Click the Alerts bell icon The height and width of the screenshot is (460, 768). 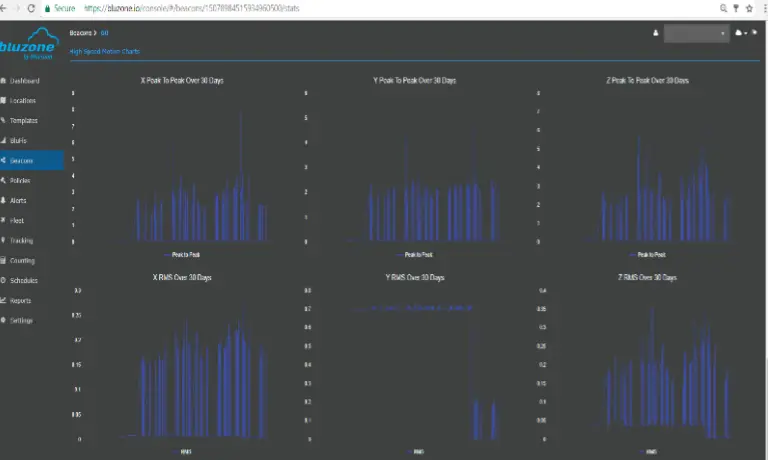click(3, 200)
